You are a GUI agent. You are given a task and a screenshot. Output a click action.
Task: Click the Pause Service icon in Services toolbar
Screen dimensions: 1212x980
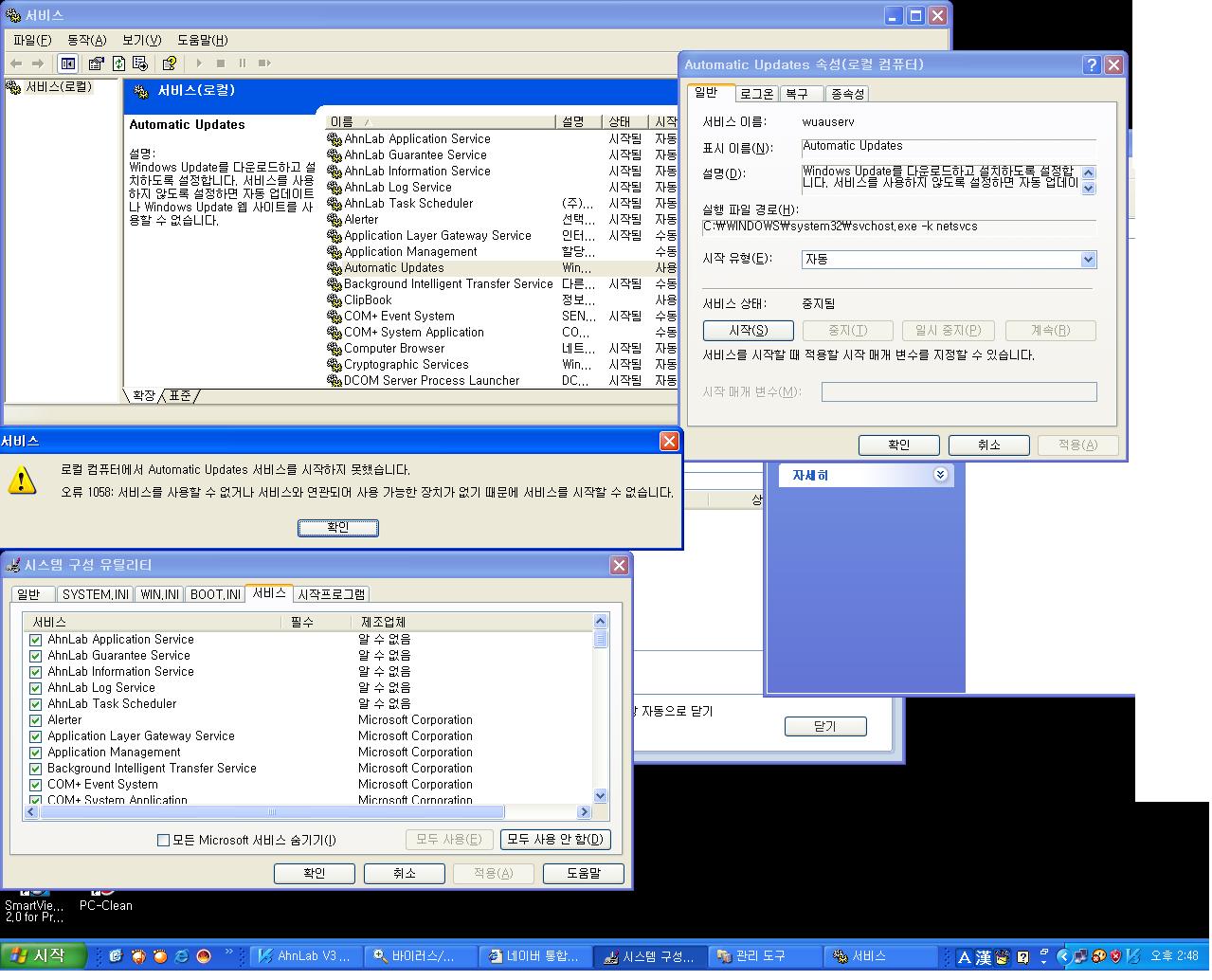tap(243, 64)
